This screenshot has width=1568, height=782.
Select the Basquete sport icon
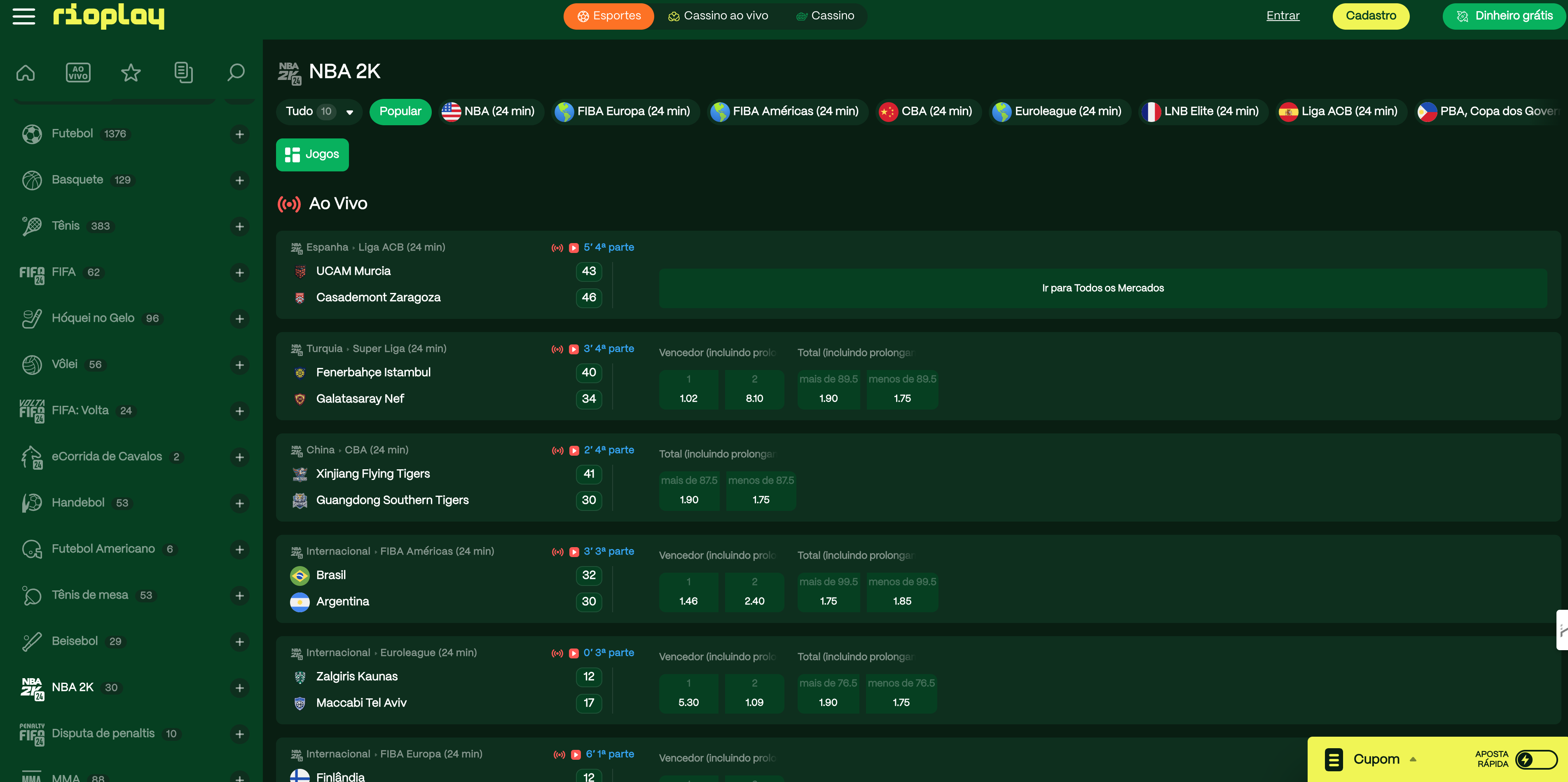pos(32,180)
